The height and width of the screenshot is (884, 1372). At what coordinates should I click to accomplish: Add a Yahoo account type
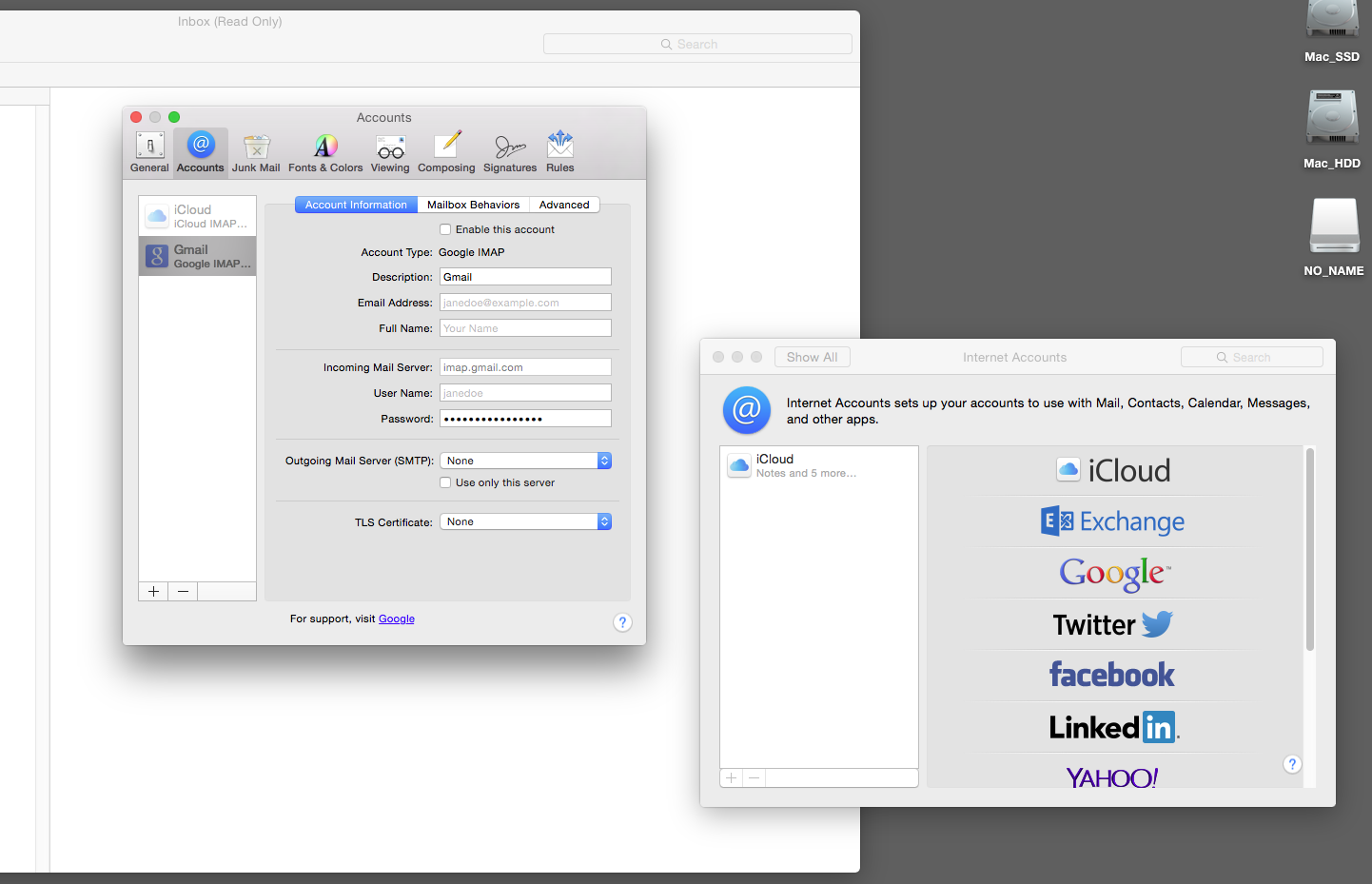pos(1112,777)
